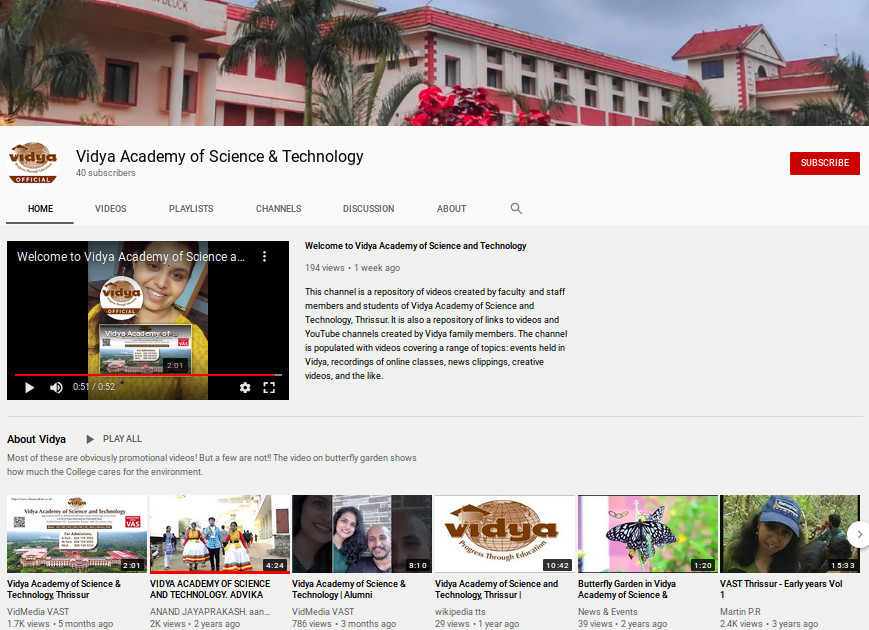Viewport: 869px width, 630px height.
Task: Open the About Vidya section heading
Action: [37, 439]
